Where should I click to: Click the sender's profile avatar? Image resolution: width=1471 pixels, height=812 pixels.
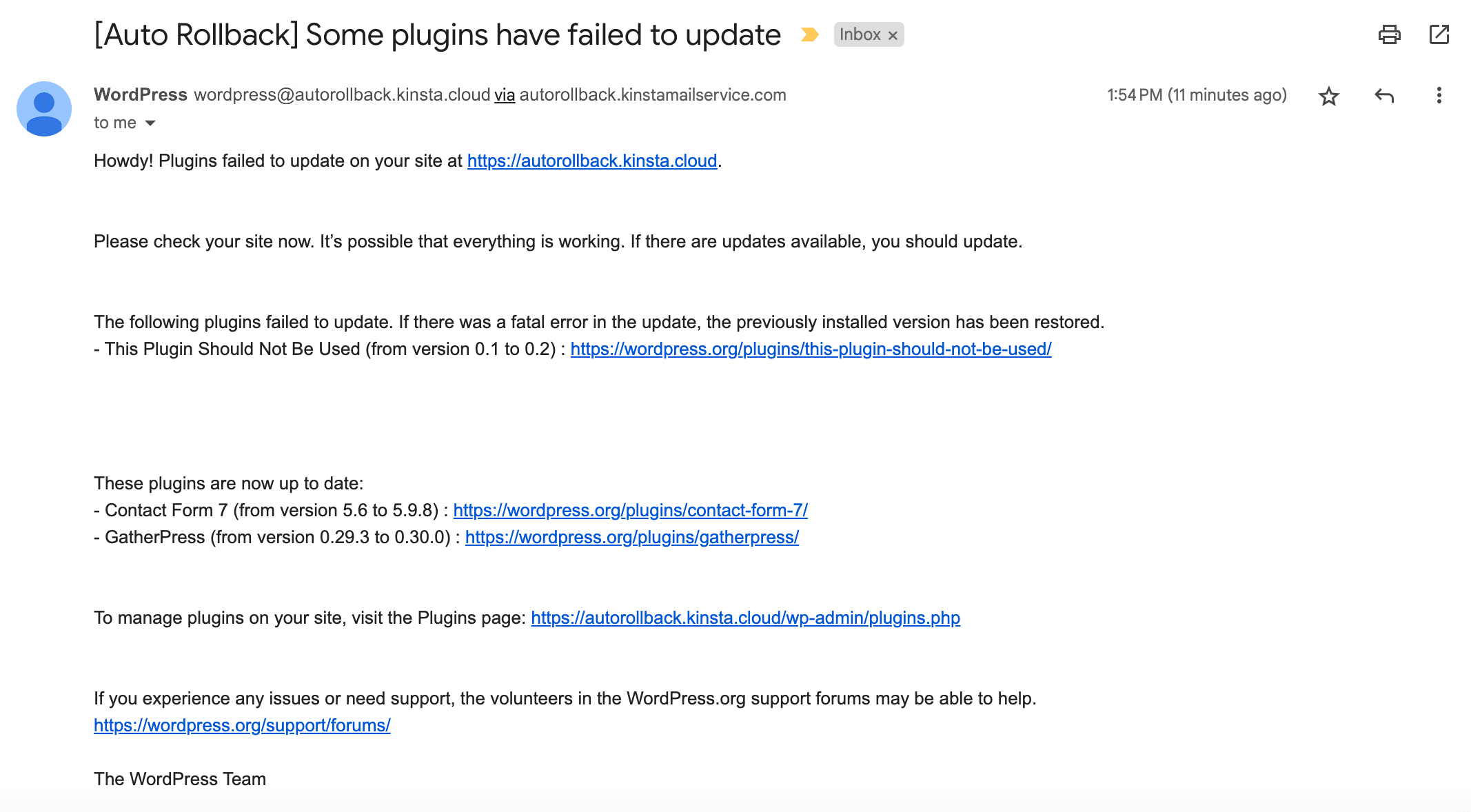coord(43,108)
